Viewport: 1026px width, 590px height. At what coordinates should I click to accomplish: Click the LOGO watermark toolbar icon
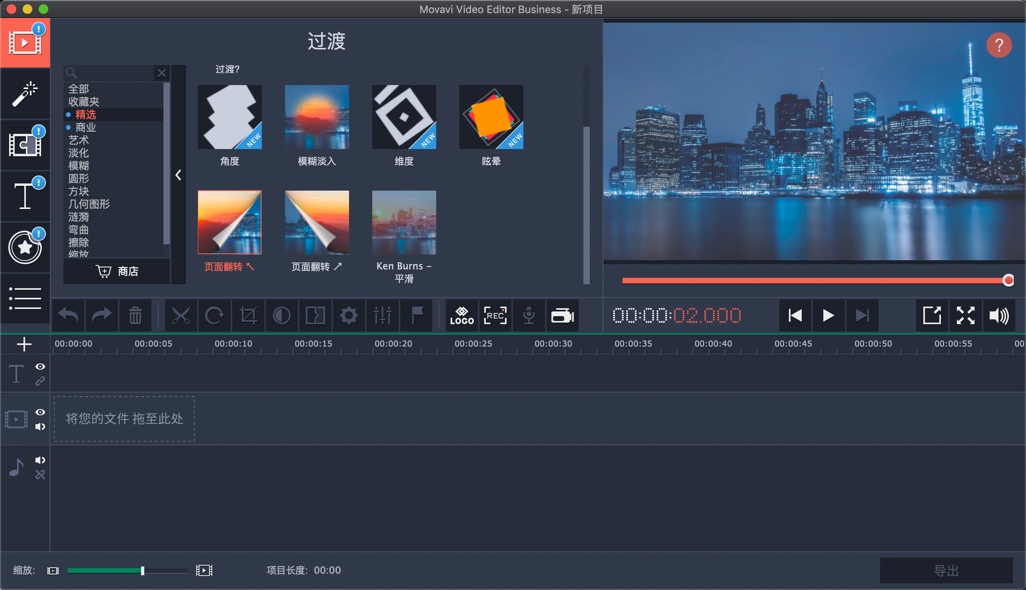click(x=462, y=315)
